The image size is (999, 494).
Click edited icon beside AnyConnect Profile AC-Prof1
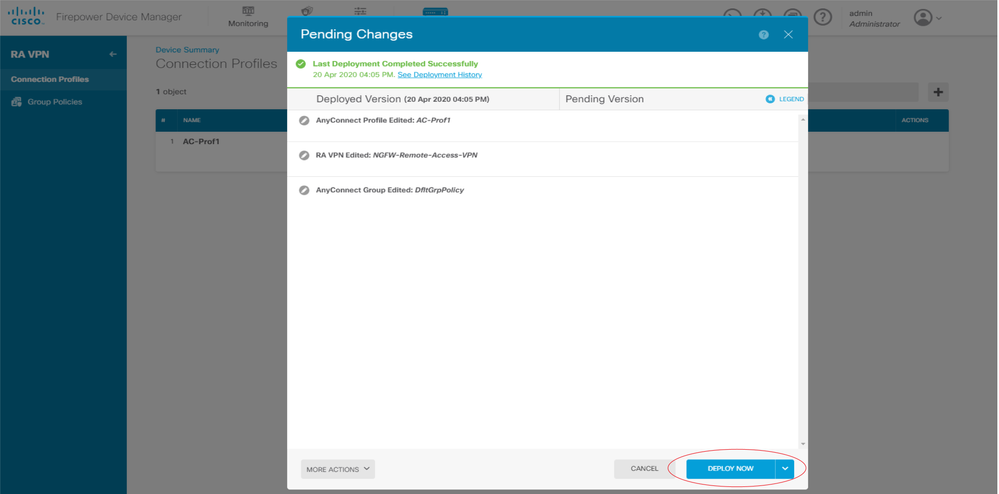[x=305, y=120]
